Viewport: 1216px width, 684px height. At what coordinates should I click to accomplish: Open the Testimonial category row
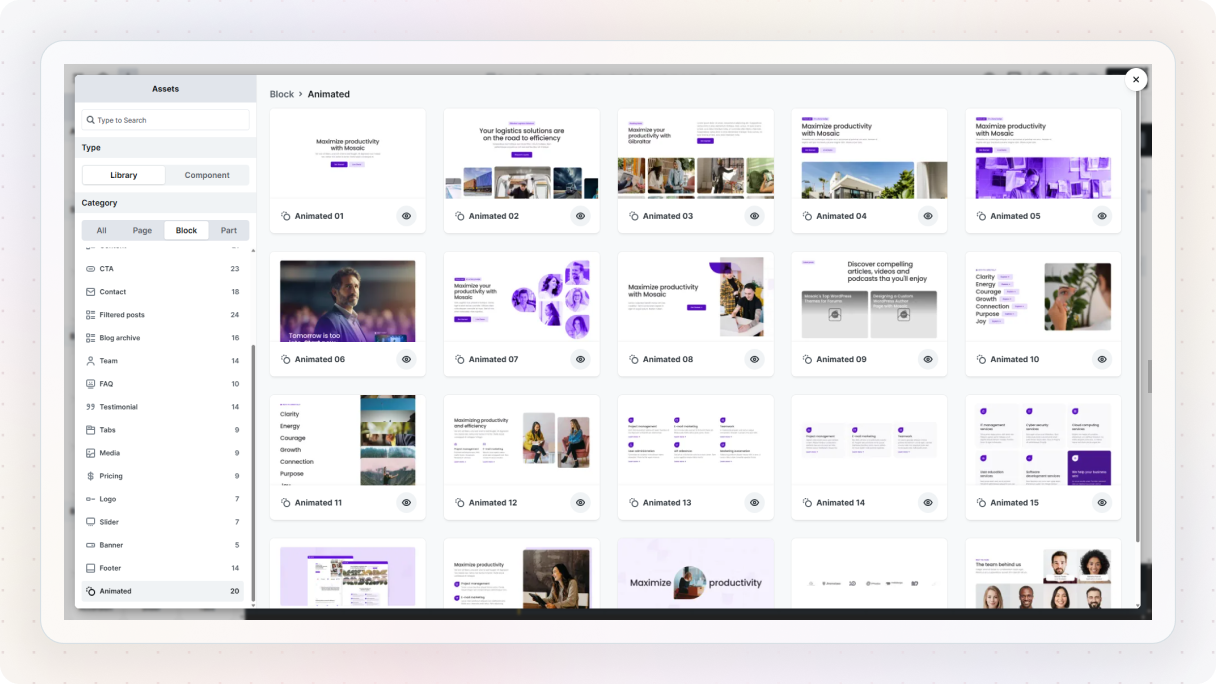point(162,407)
